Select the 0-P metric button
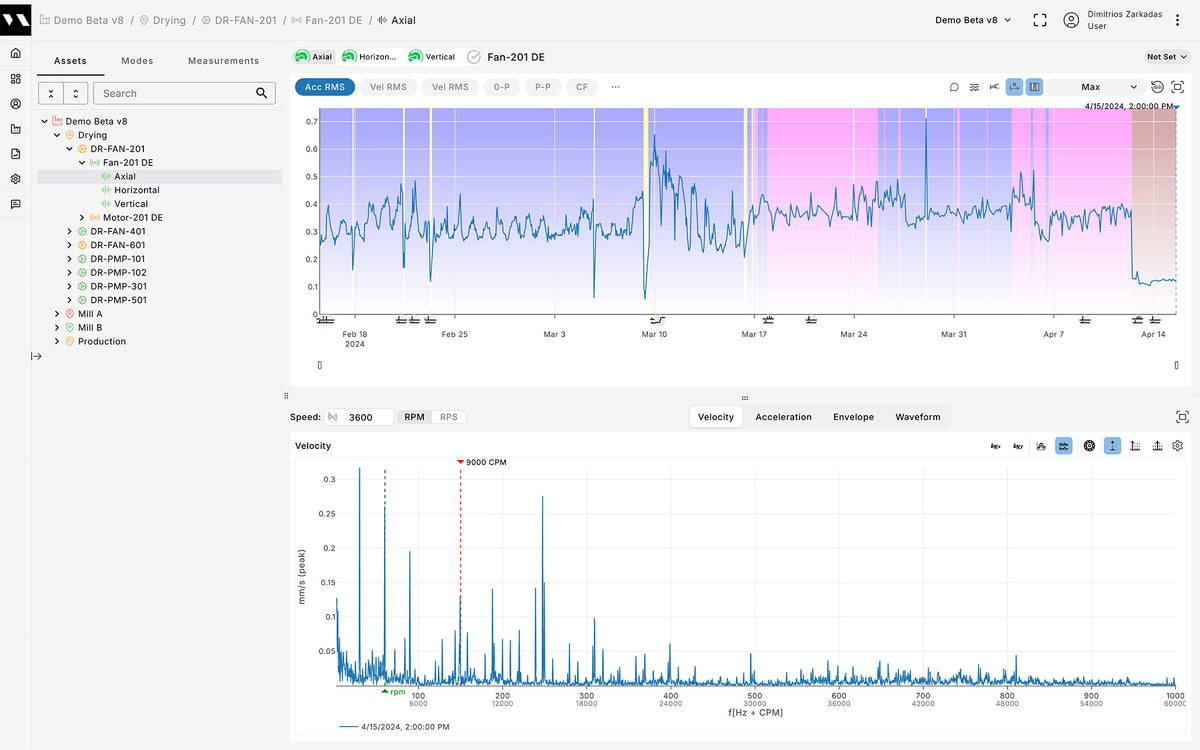This screenshot has height=750, width=1200. [x=502, y=87]
